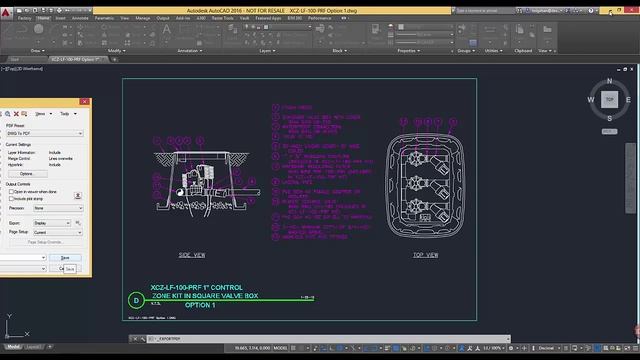Enable the Open in viewer when done checkbox
The height and width of the screenshot is (360, 640).
11,191
